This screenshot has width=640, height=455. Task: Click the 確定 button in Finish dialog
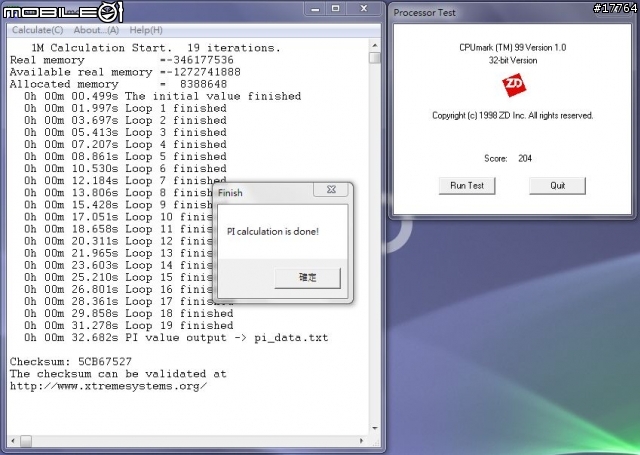[307, 278]
